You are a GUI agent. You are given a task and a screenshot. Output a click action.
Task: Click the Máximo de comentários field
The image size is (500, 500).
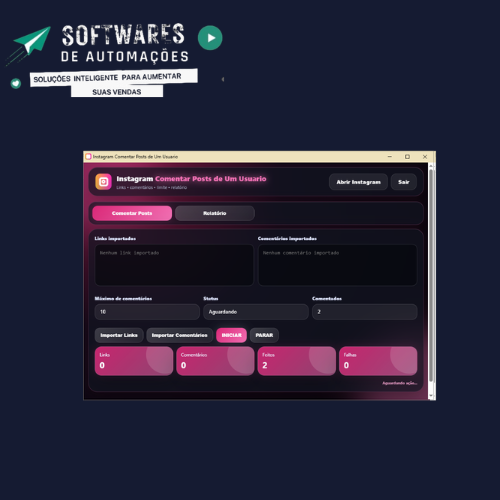[147, 312]
